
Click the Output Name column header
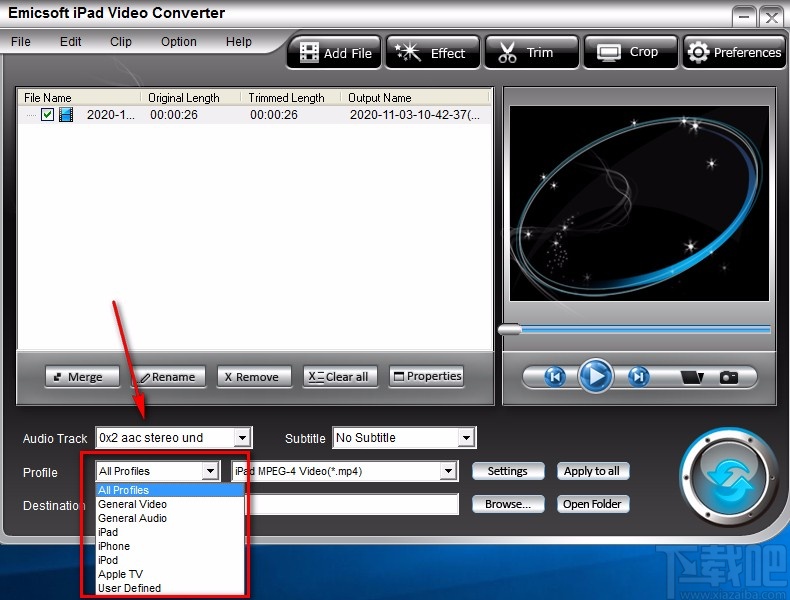point(415,98)
